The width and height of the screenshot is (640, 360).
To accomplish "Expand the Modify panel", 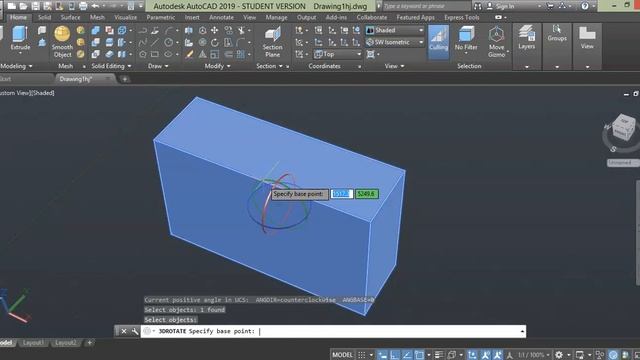I will (x=218, y=66).
